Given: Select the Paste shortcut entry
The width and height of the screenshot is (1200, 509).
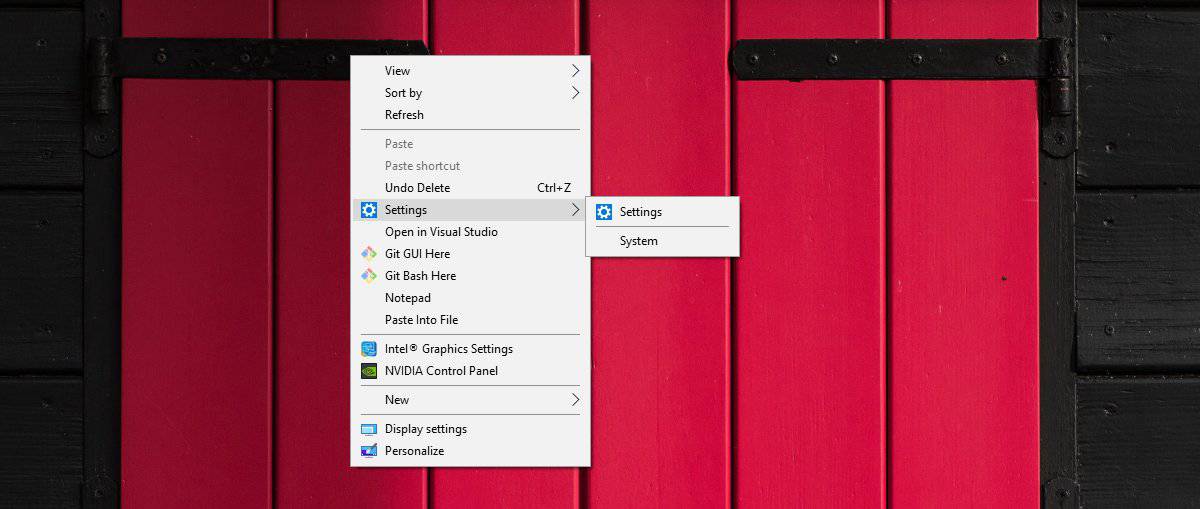Looking at the screenshot, I should point(470,166).
